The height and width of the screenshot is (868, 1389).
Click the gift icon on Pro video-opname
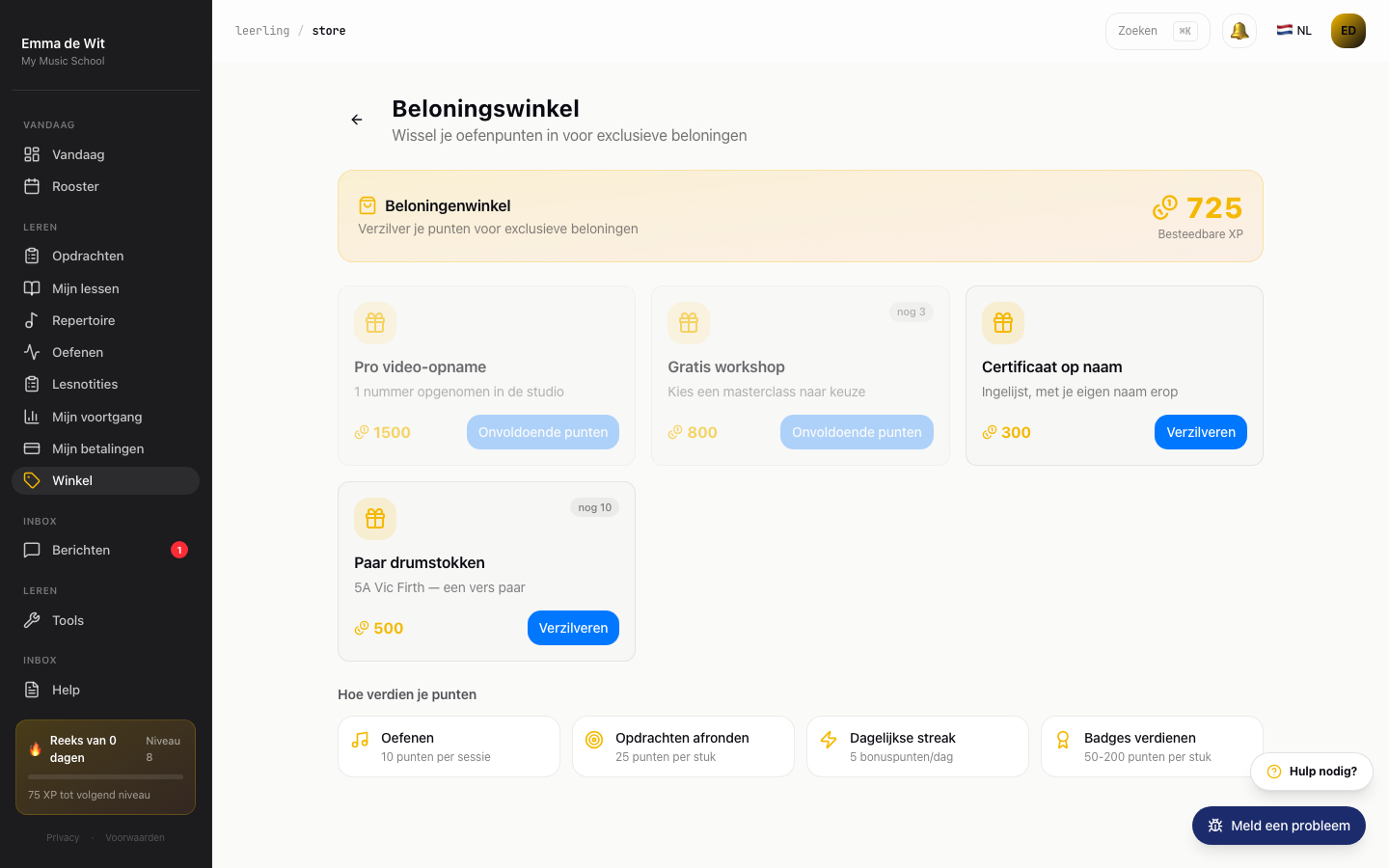click(x=375, y=323)
